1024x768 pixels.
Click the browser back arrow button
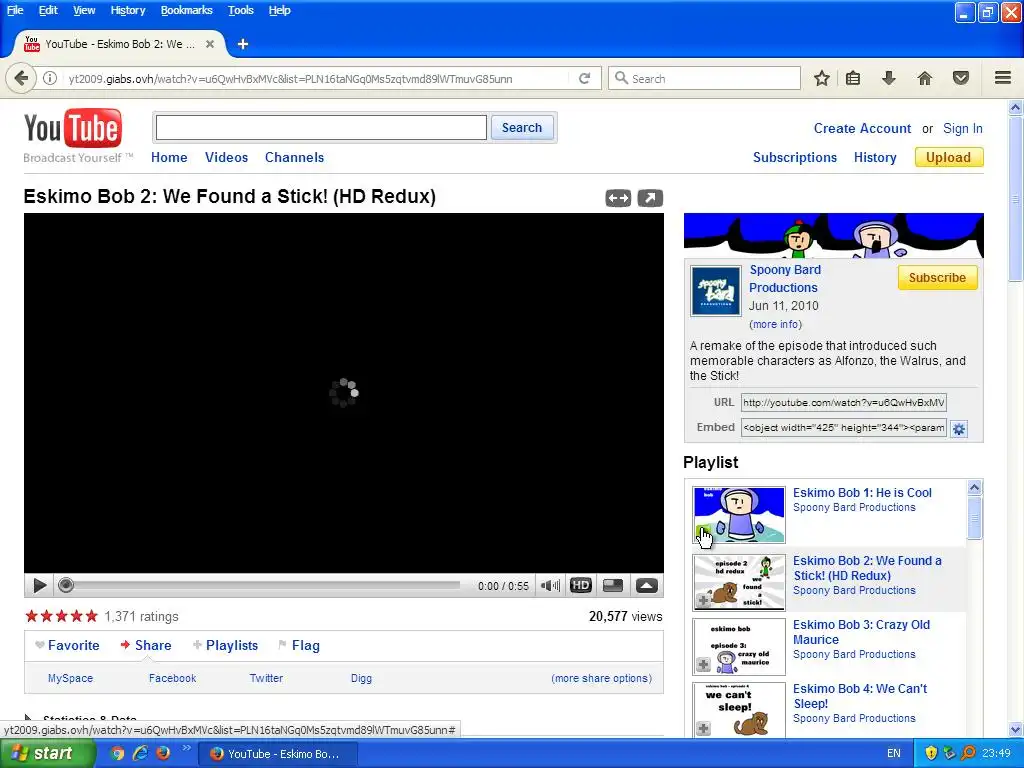click(x=20, y=78)
